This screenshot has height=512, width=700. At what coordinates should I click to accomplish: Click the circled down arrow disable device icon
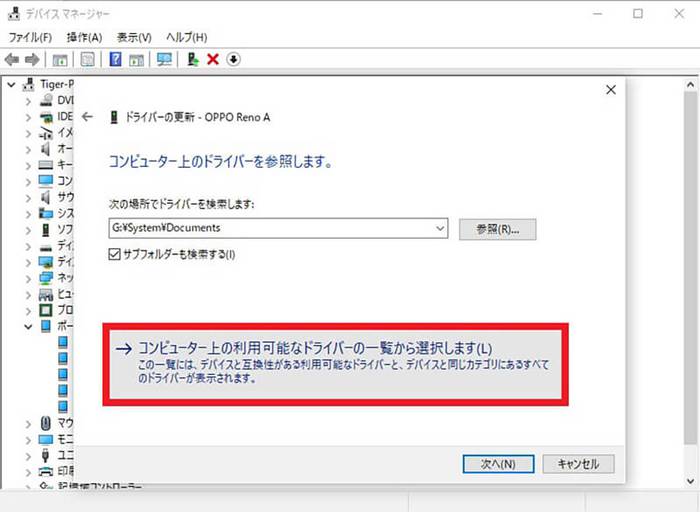tap(233, 59)
